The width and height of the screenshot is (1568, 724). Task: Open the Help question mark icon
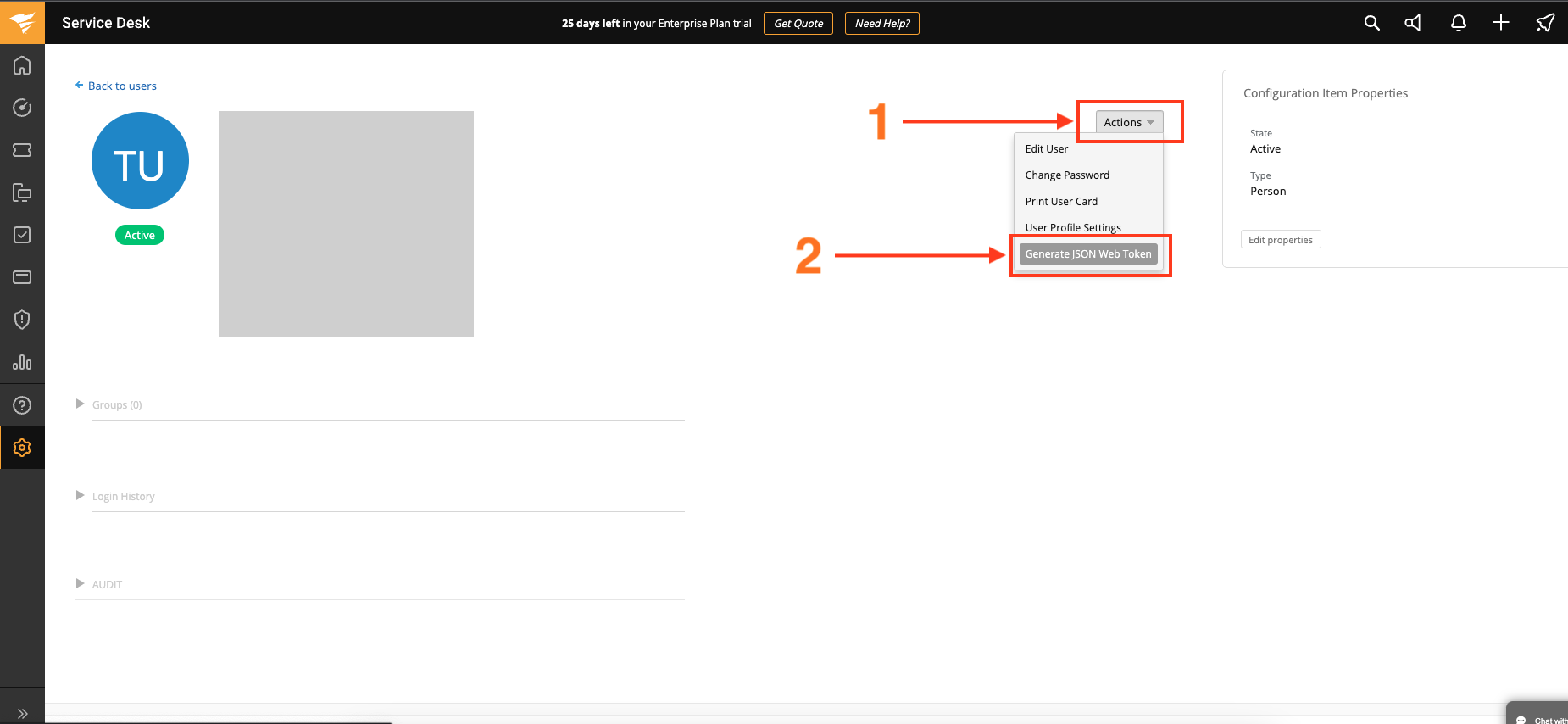click(x=22, y=405)
